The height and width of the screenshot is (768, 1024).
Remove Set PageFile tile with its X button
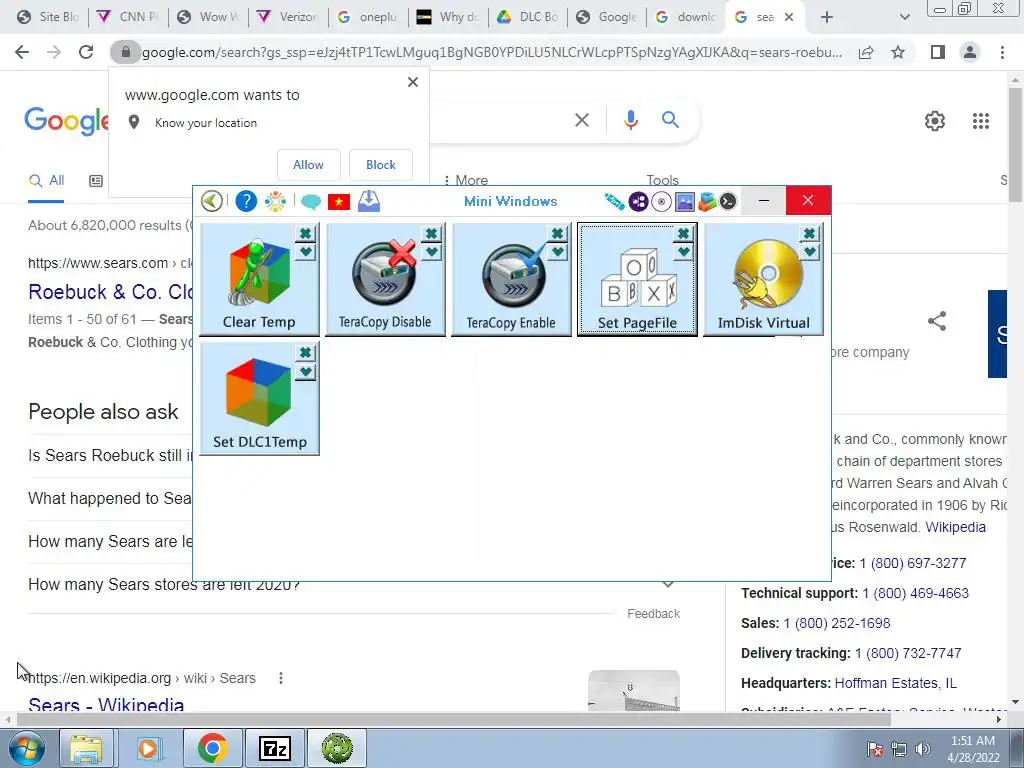[x=683, y=233]
